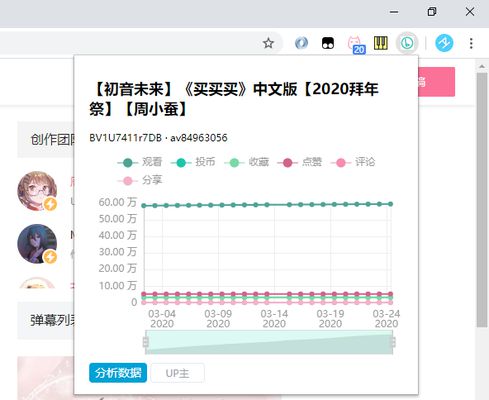Click the 分析数据 button
489x400 pixels.
point(118,373)
